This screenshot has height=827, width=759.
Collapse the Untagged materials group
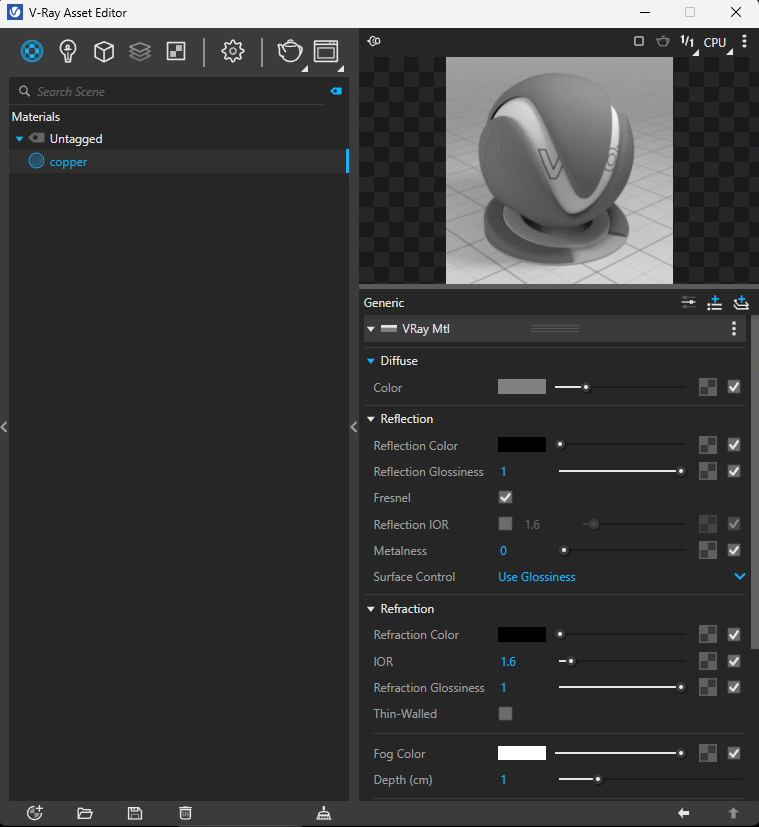click(20, 139)
